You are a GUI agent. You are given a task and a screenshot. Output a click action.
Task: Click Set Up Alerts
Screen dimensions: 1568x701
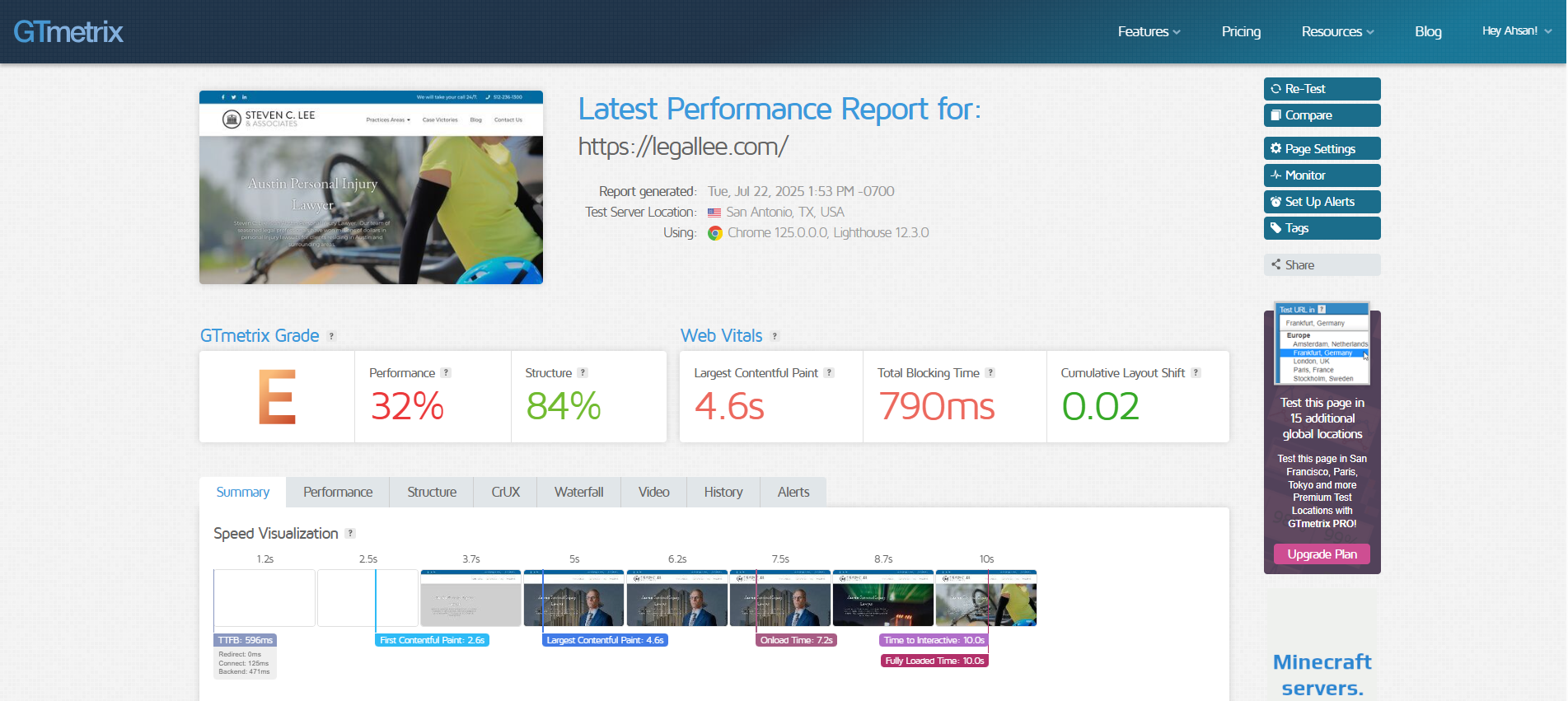coord(1322,202)
